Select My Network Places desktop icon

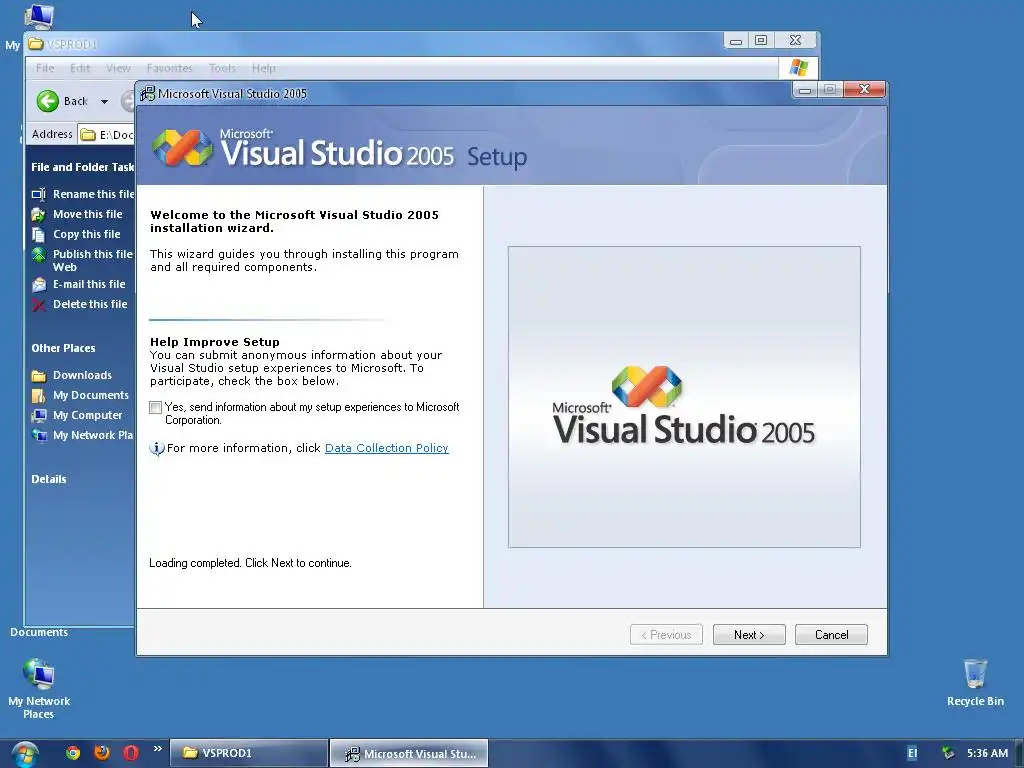(x=39, y=689)
